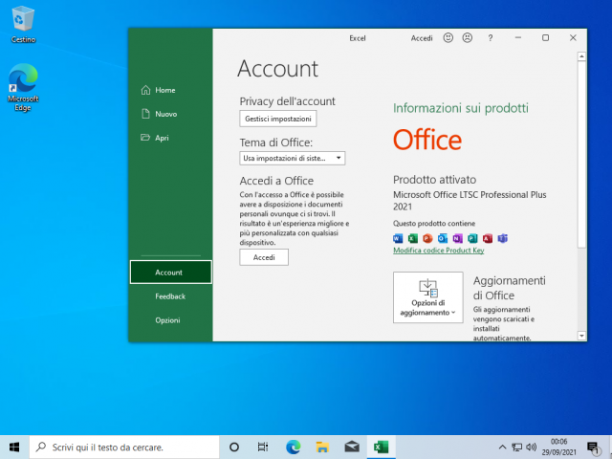Click the Accedi button under Accedi a Office
Screen dimensions: 612x459
[264, 257]
